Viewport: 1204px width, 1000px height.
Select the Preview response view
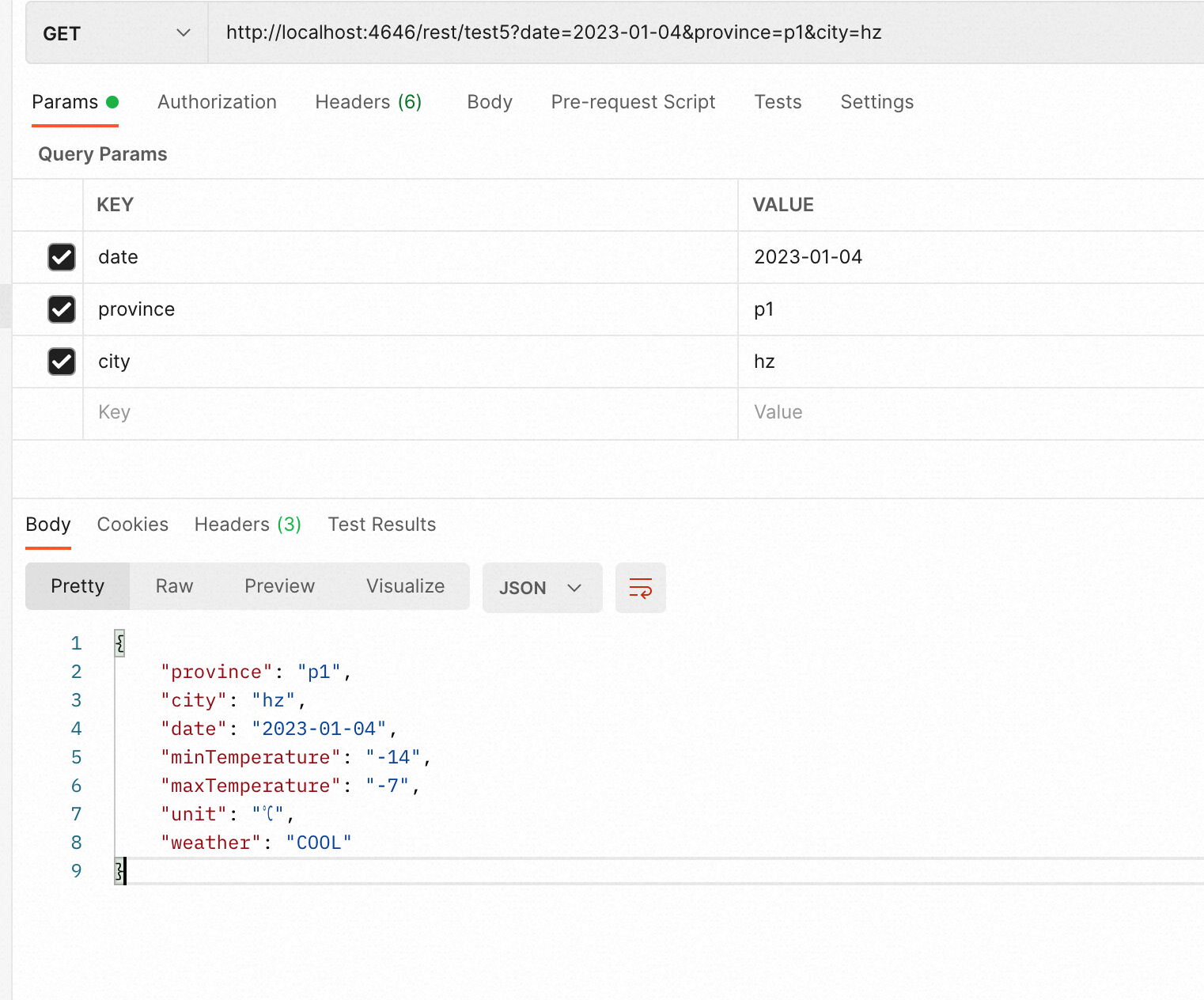[x=279, y=586]
